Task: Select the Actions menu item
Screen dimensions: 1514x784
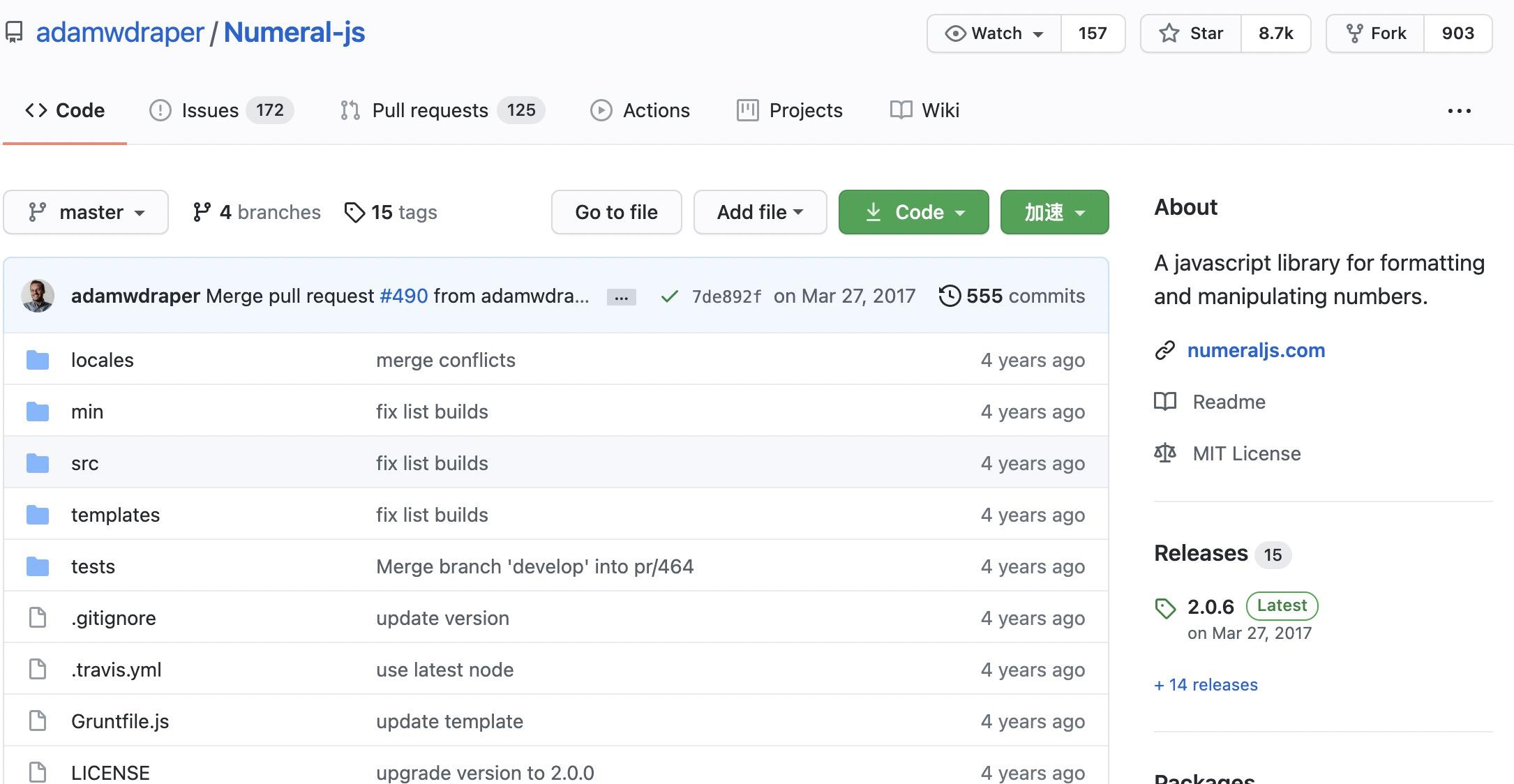Action: (x=656, y=110)
